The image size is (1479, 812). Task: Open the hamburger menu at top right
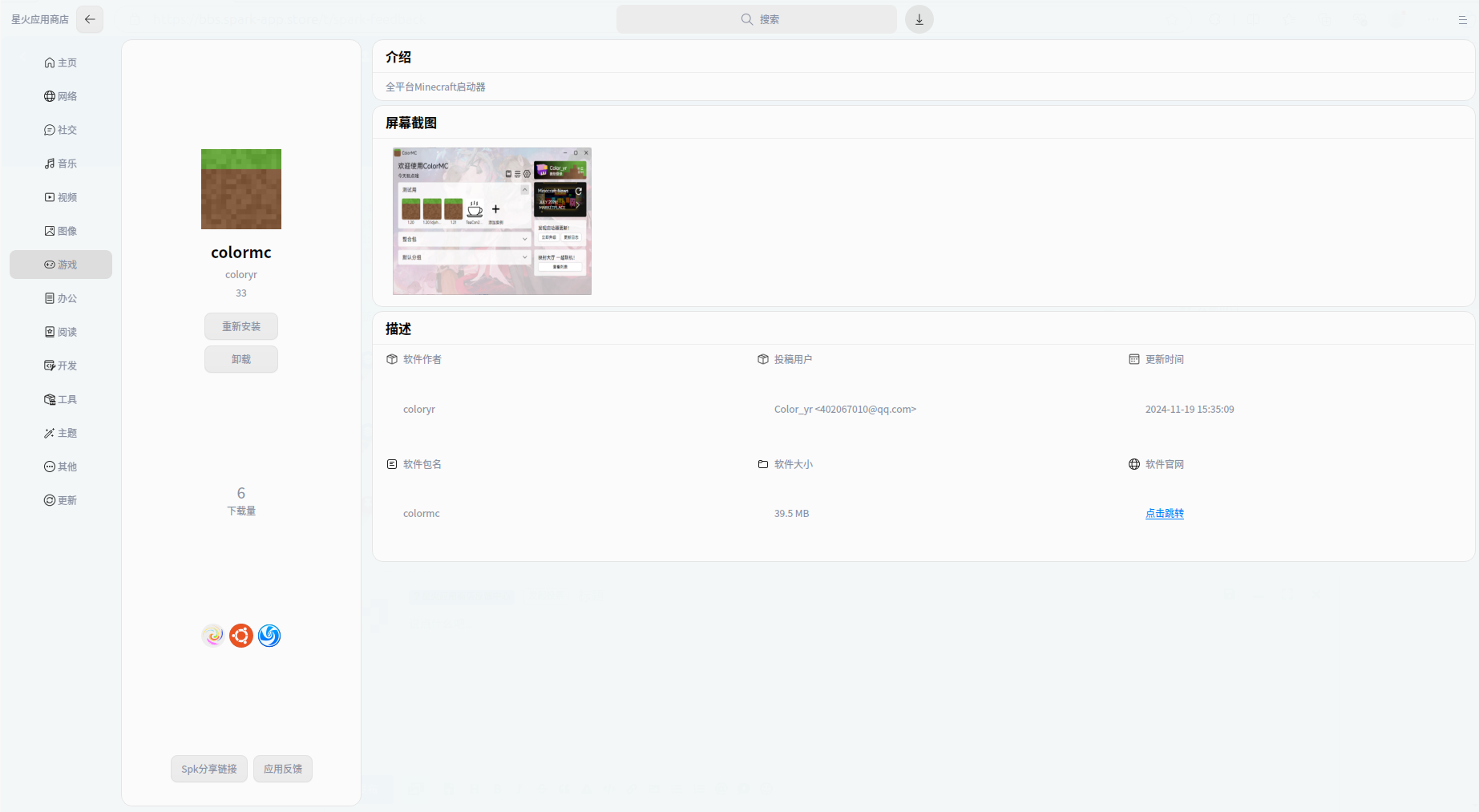pos(1462,20)
